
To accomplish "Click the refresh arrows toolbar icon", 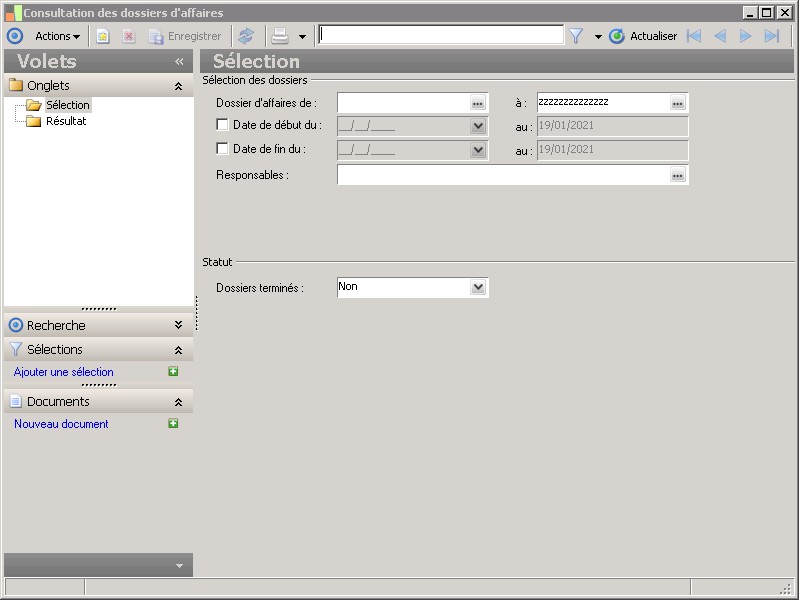I will pos(246,36).
